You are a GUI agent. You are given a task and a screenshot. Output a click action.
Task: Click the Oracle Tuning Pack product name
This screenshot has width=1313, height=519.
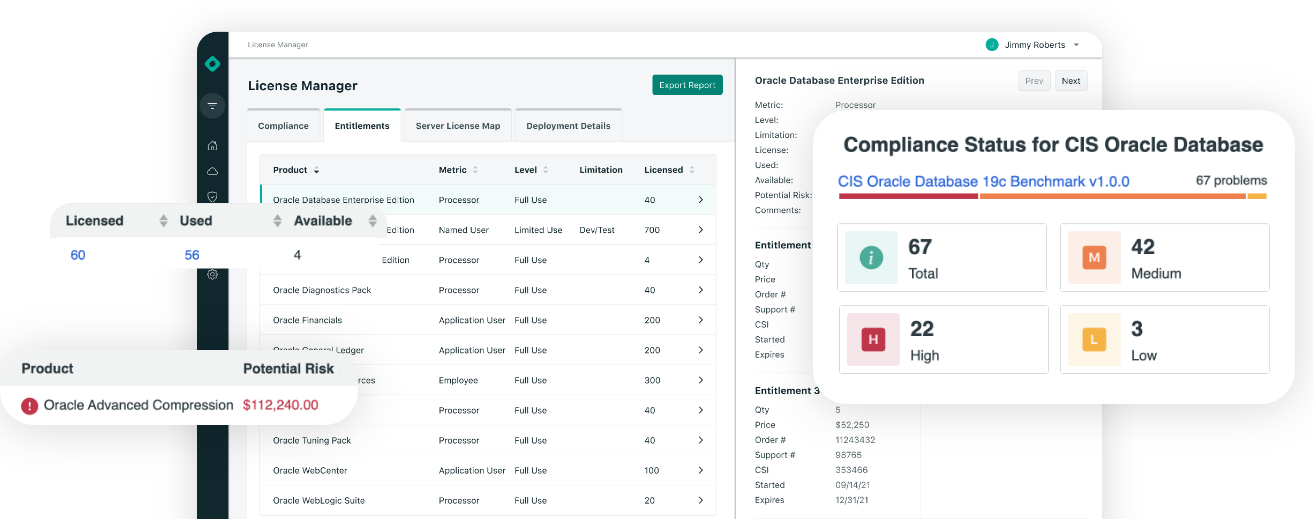(x=312, y=440)
